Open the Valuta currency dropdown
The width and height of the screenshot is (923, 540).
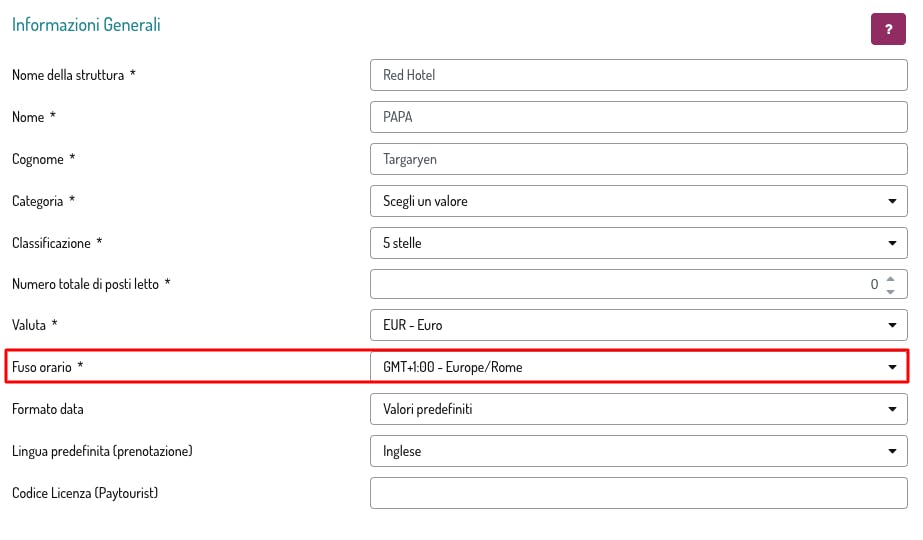[x=638, y=325]
